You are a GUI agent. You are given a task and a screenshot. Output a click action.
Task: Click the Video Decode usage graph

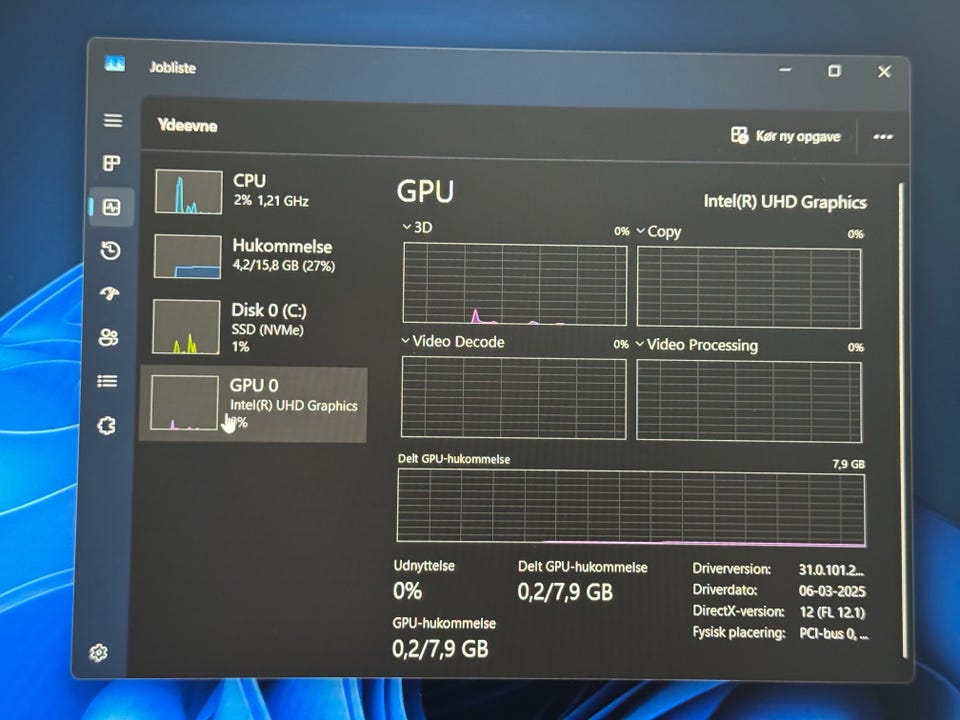(514, 398)
